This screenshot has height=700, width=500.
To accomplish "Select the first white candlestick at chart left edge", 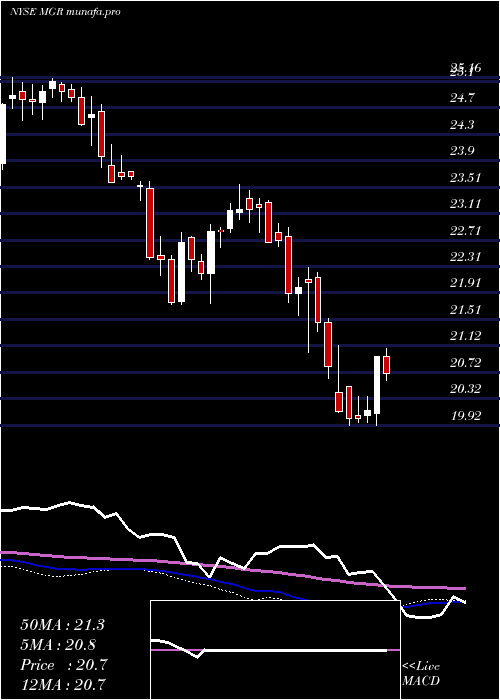I will (4, 134).
